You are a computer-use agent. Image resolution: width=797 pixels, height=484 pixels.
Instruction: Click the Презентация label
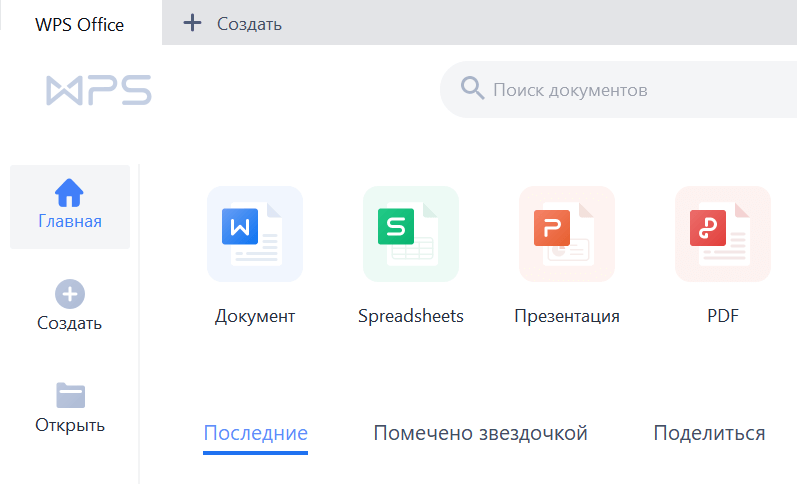567,316
